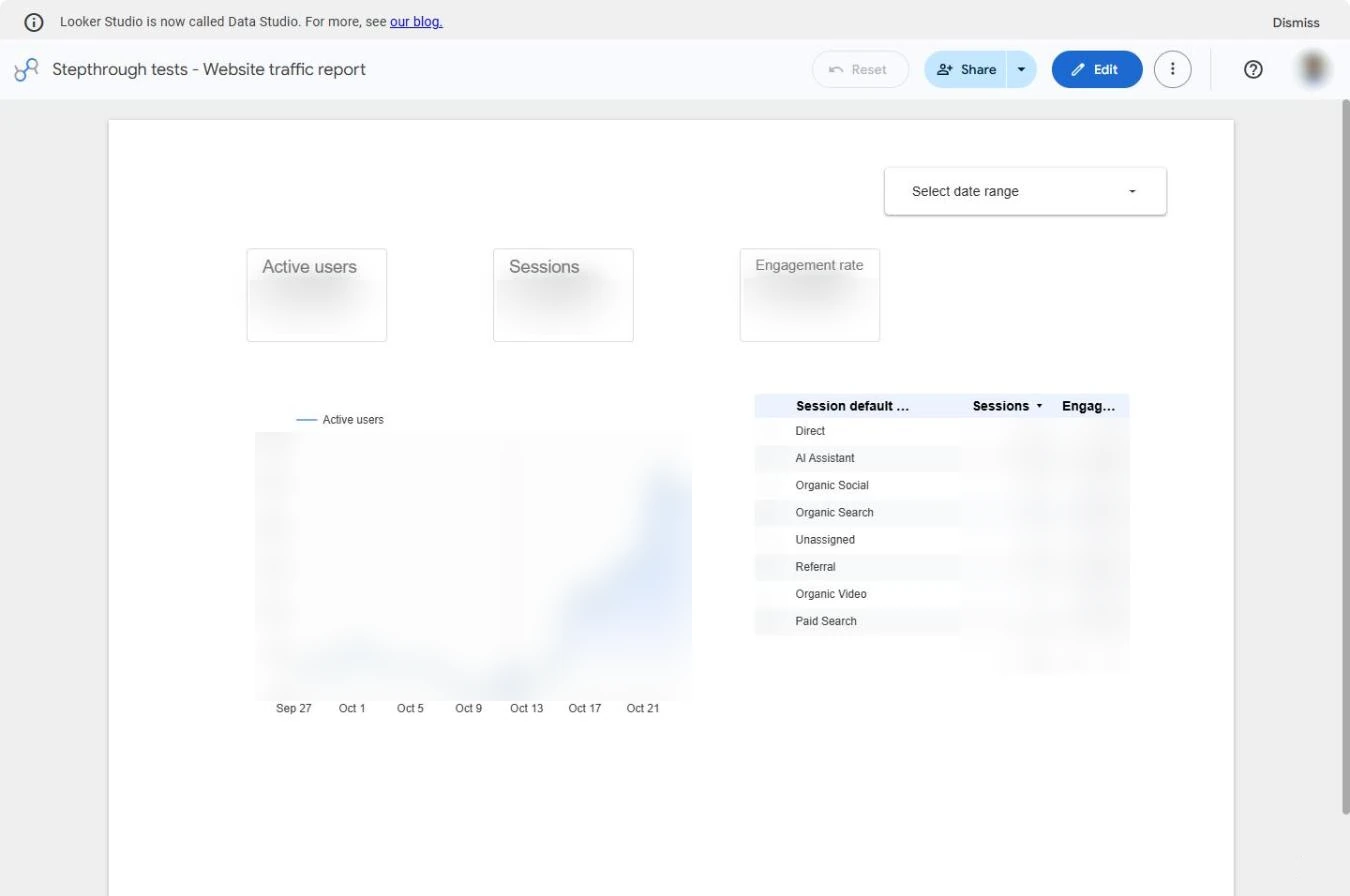The width and height of the screenshot is (1350, 896).
Task: Click the Reset button
Action: point(860,69)
